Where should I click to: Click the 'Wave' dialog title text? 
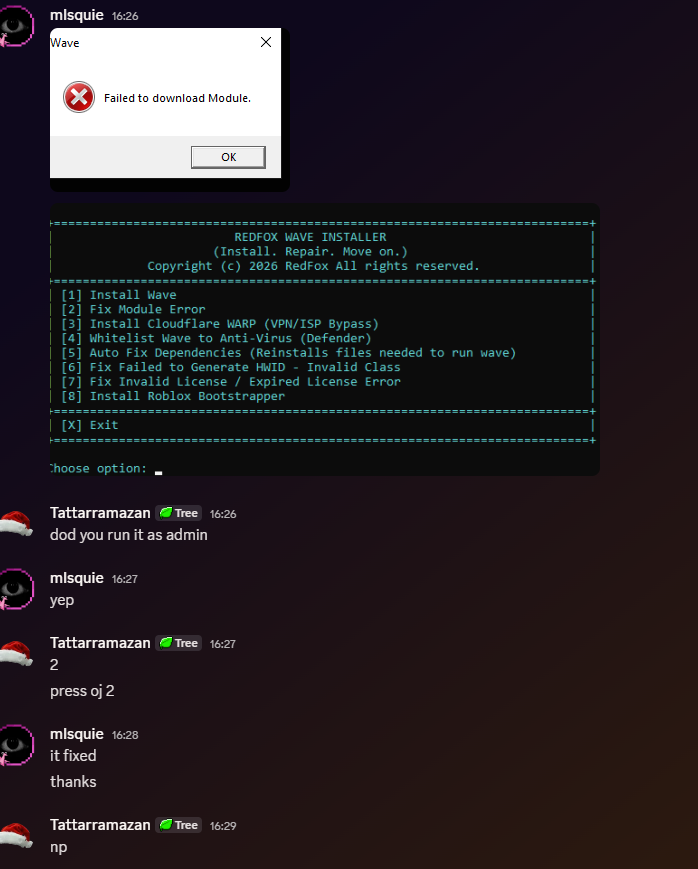(x=65, y=43)
